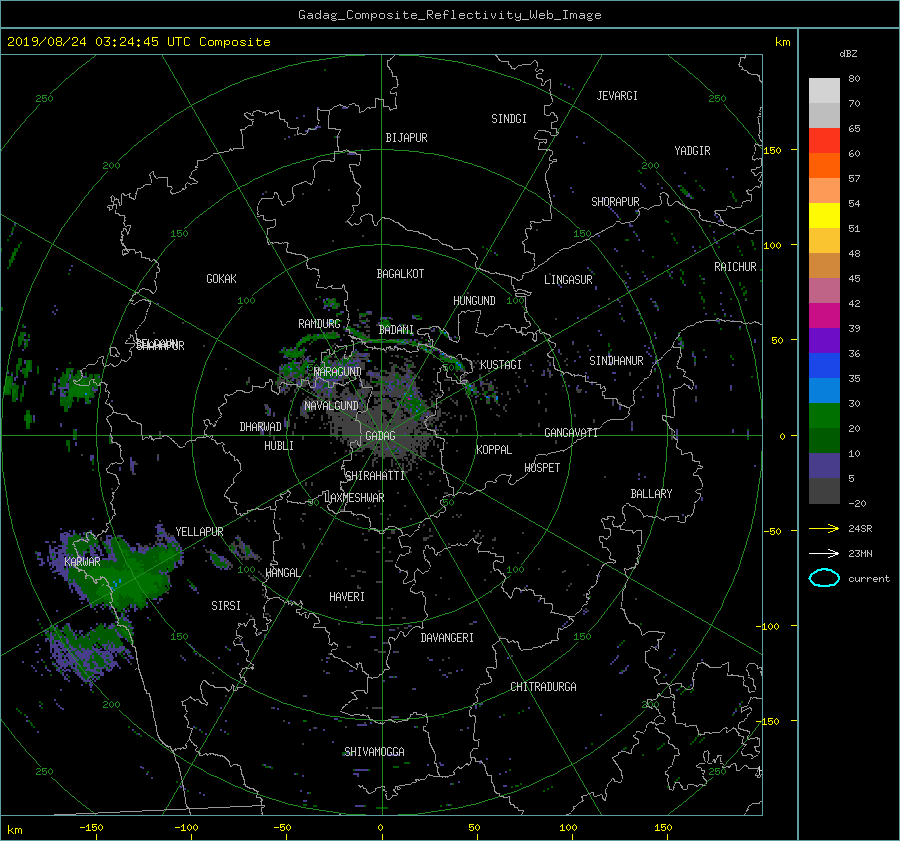Click the YELLAPUR city label
The height and width of the screenshot is (841, 900).
199,532
